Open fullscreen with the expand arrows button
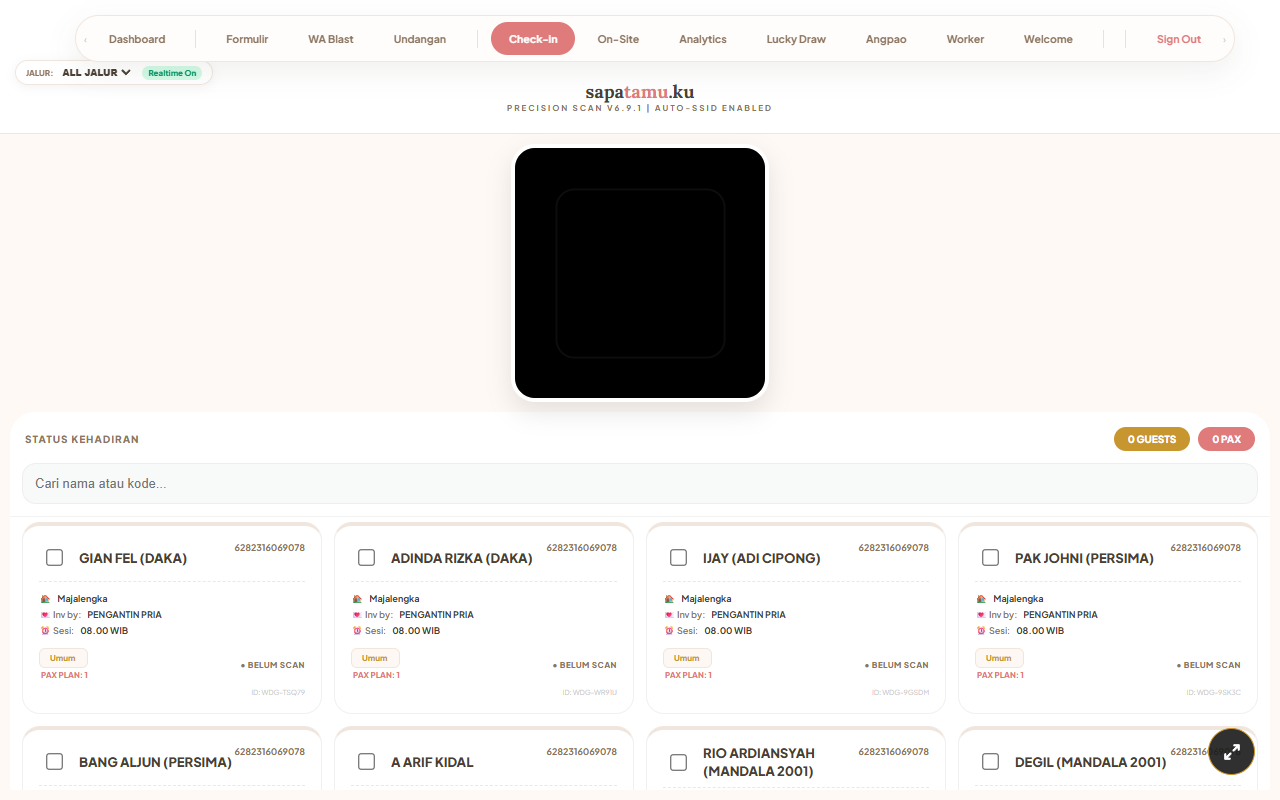 click(x=1232, y=752)
